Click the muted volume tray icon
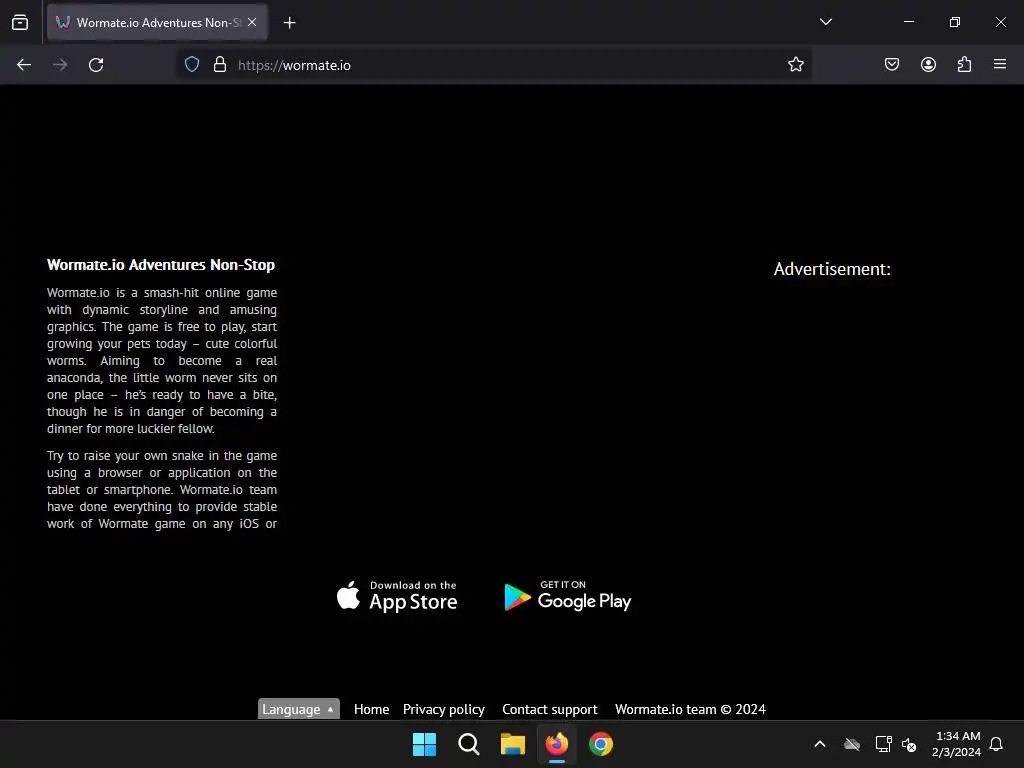1024x768 pixels. point(909,744)
